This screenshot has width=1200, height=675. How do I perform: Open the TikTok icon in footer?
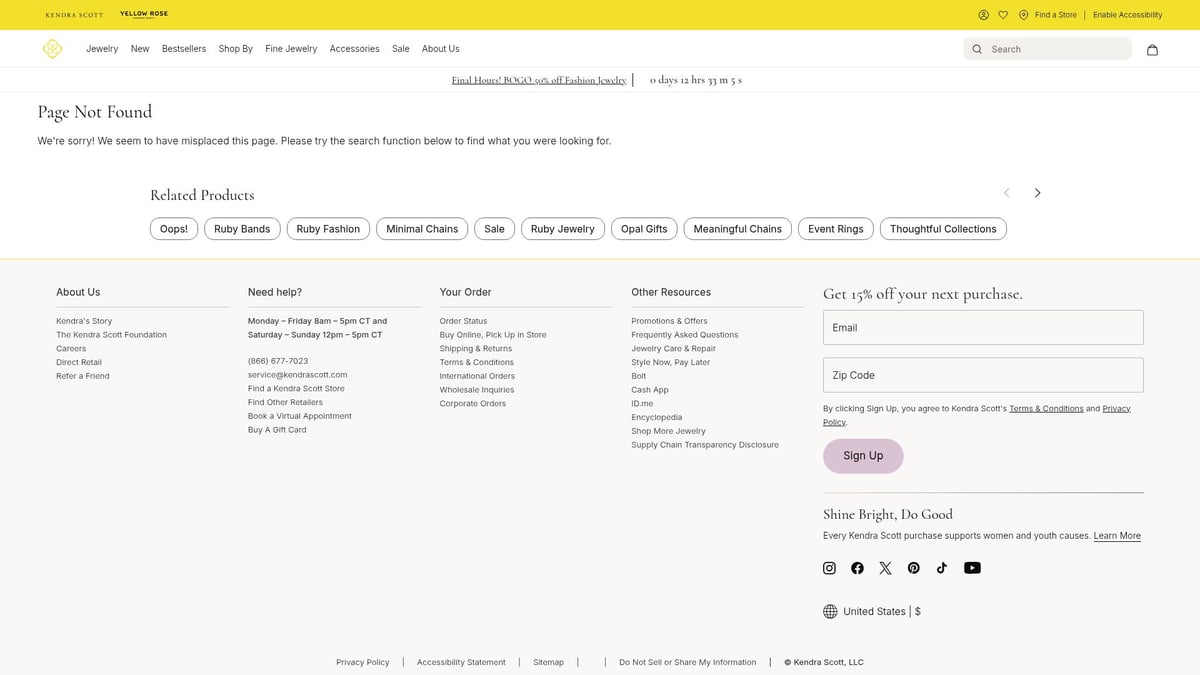pos(941,568)
